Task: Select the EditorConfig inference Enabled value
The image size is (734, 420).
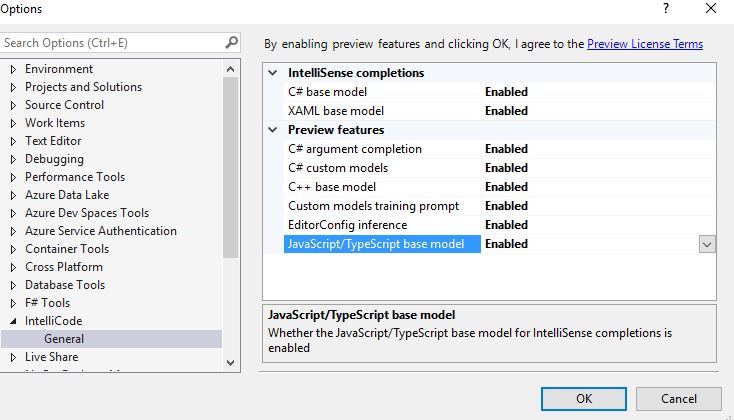Action: coord(506,225)
